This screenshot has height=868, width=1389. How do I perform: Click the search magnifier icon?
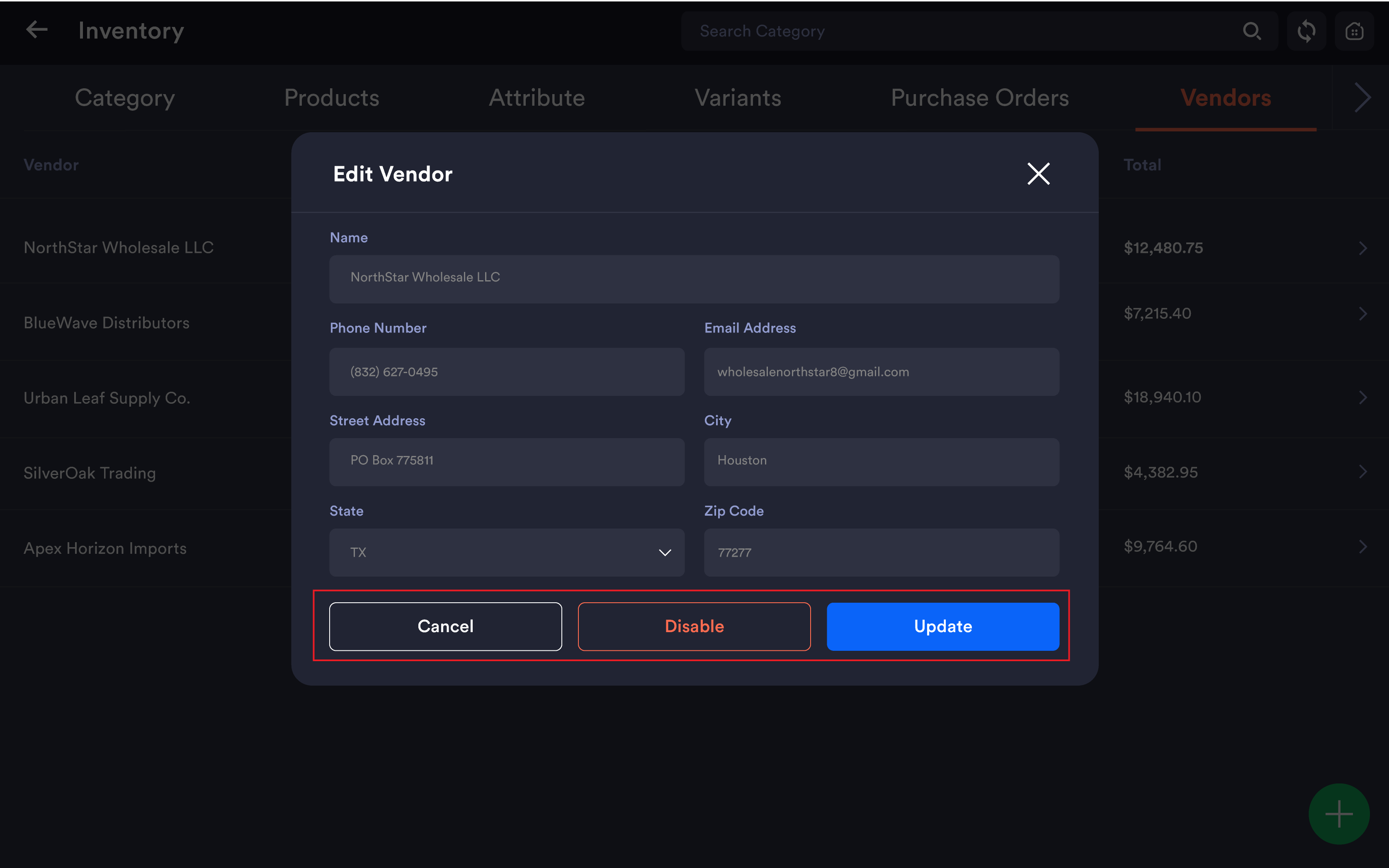(x=1252, y=31)
